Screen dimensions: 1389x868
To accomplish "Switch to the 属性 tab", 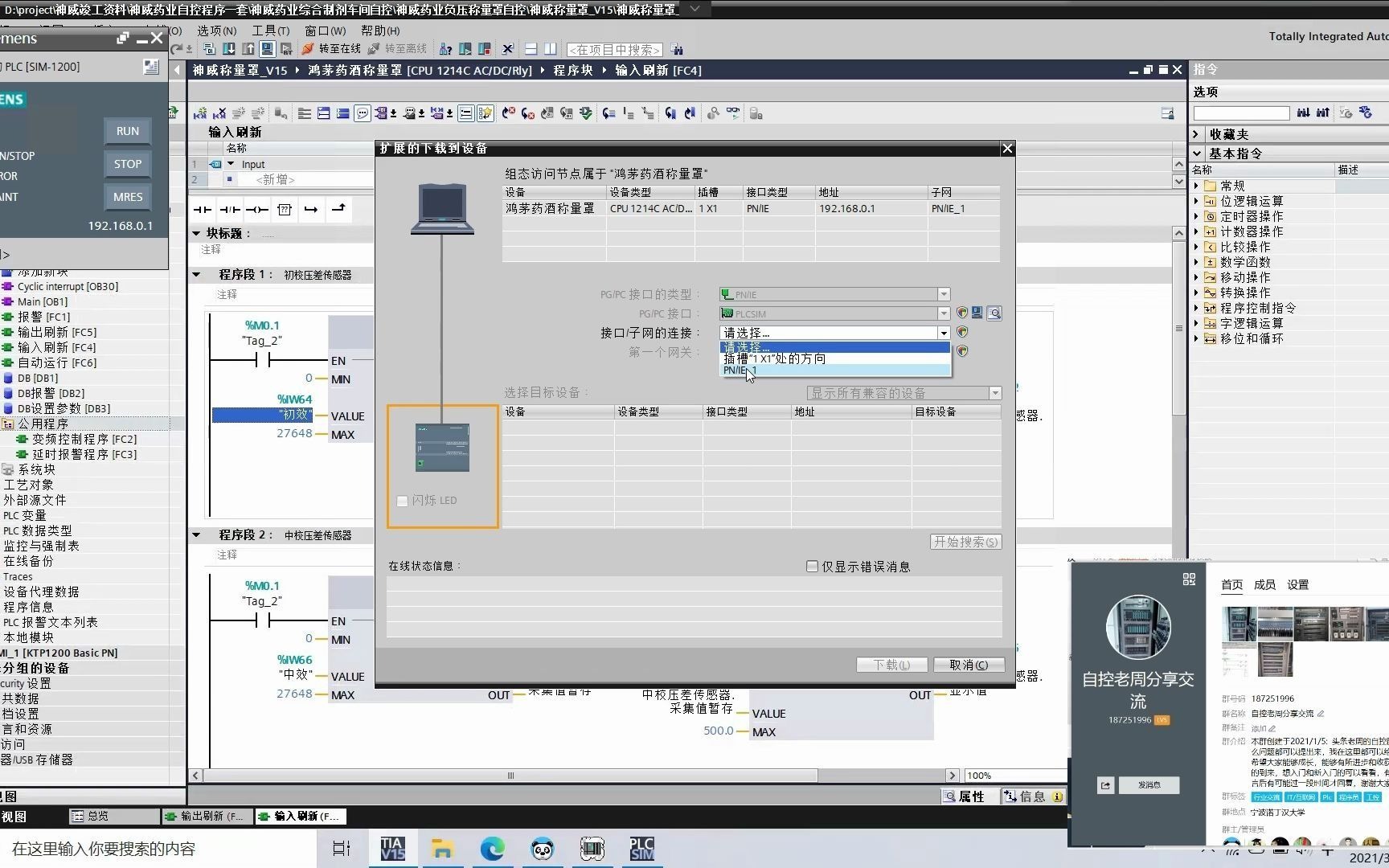I will (964, 796).
